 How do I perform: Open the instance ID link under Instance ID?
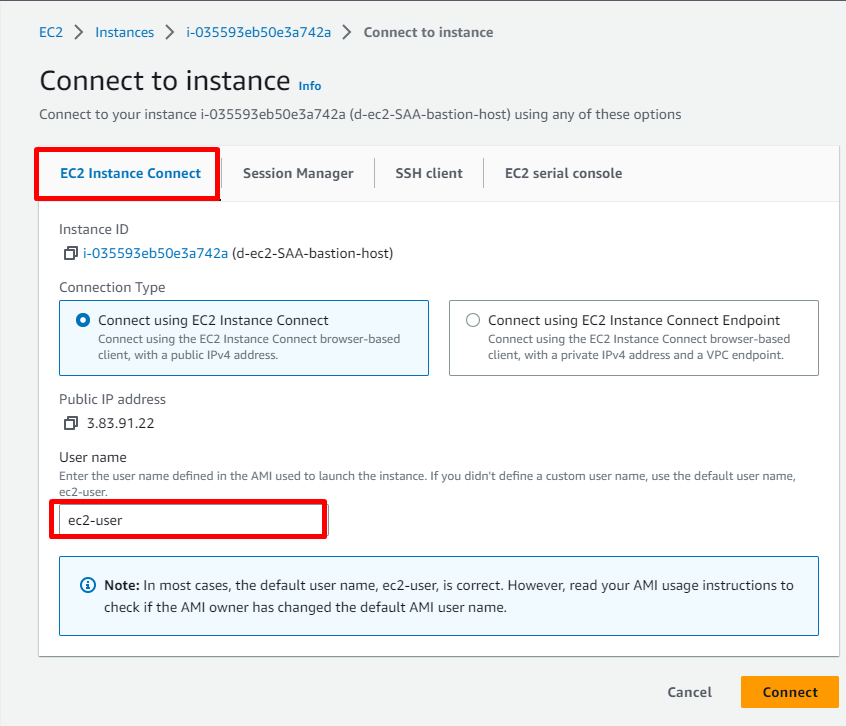[x=155, y=253]
